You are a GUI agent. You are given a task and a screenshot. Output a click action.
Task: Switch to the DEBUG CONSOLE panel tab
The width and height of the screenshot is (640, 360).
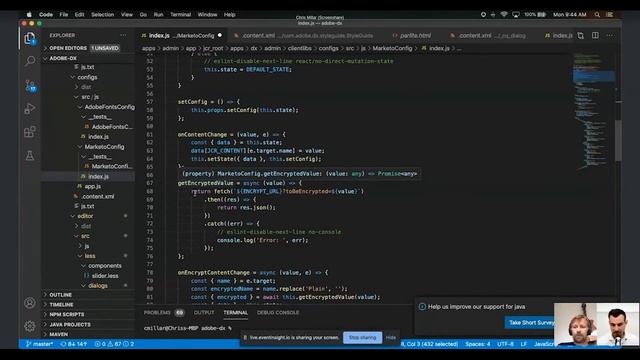click(278, 313)
